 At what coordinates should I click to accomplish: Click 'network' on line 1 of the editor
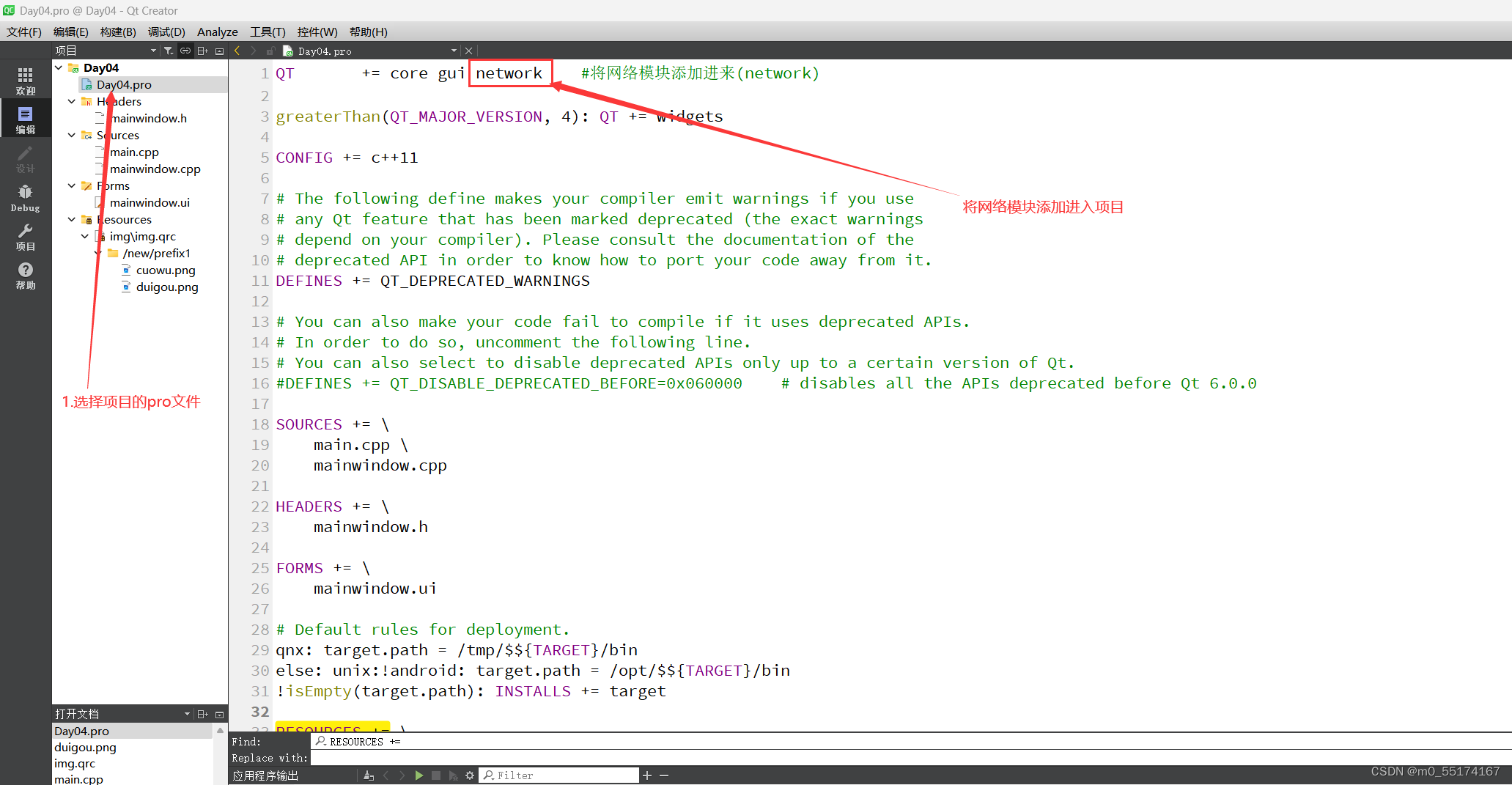[509, 73]
